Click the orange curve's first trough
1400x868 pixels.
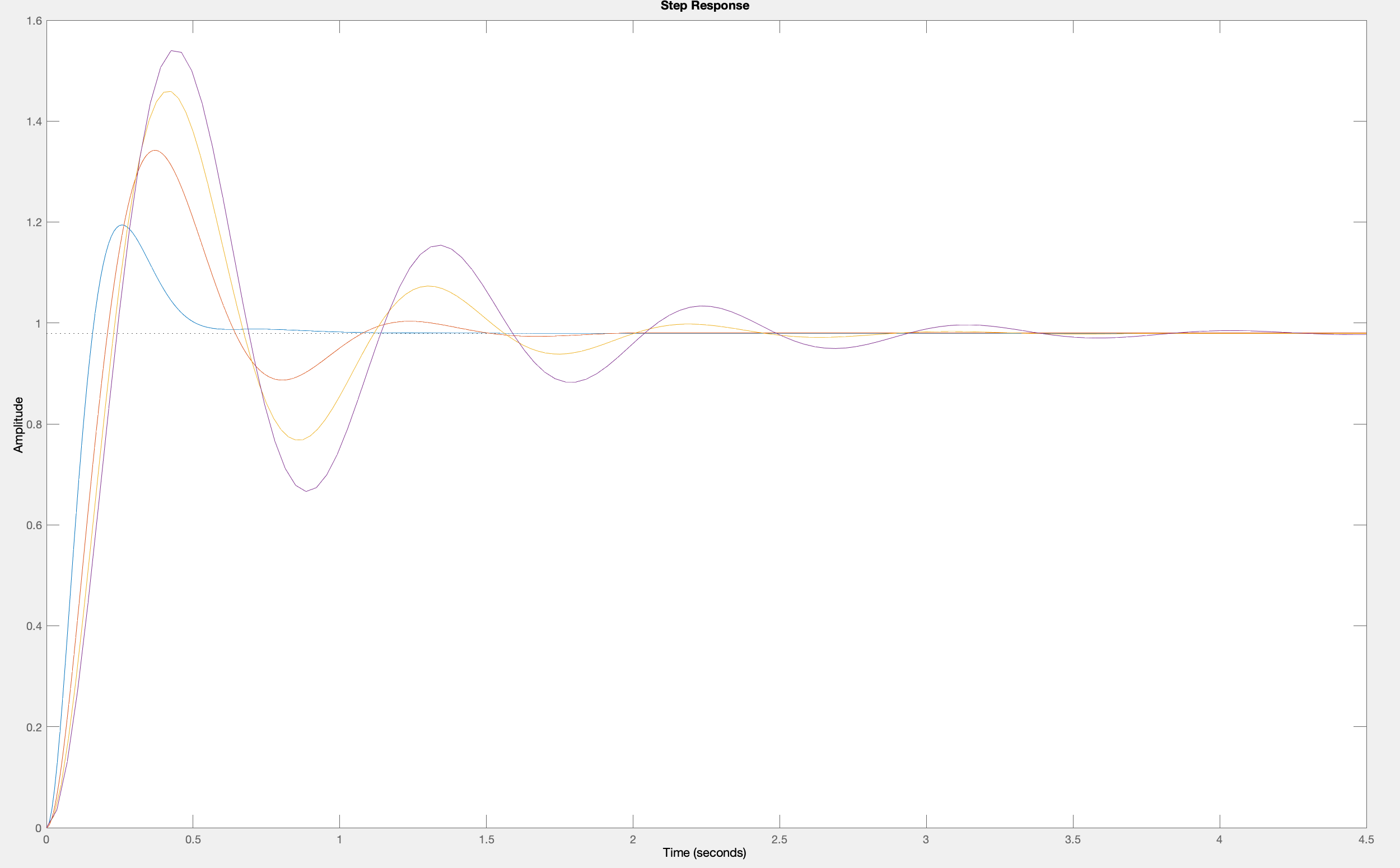pos(282,380)
